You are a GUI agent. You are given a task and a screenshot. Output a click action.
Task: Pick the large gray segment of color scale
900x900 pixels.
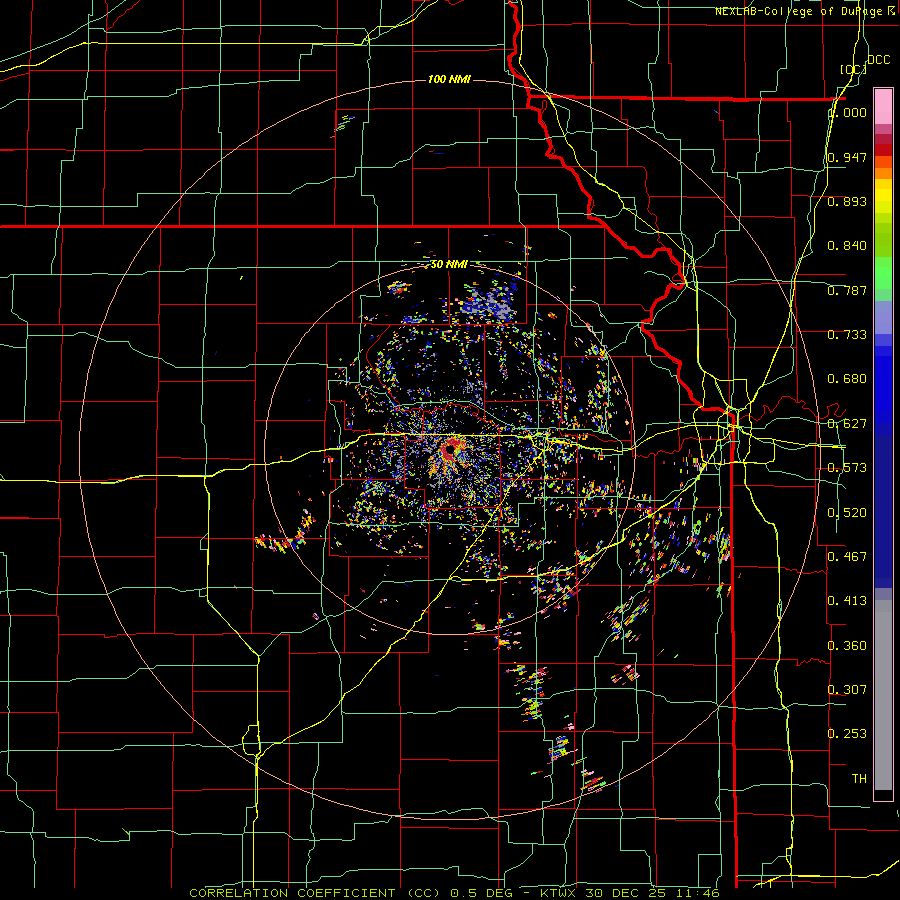(x=883, y=695)
